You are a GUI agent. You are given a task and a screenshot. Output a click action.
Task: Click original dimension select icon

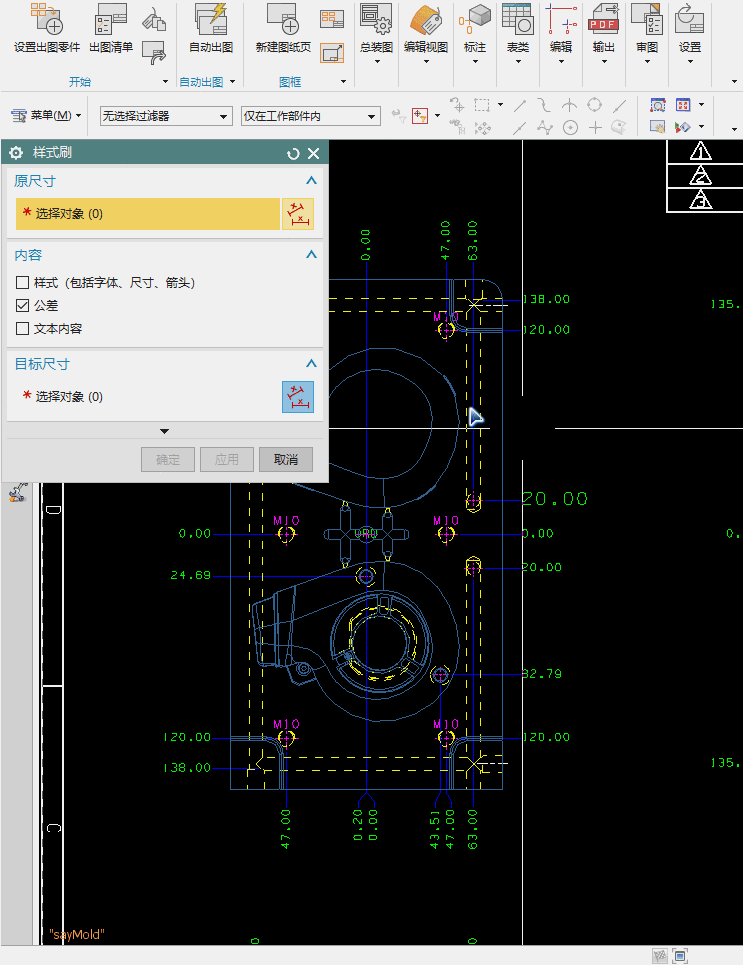(x=298, y=214)
